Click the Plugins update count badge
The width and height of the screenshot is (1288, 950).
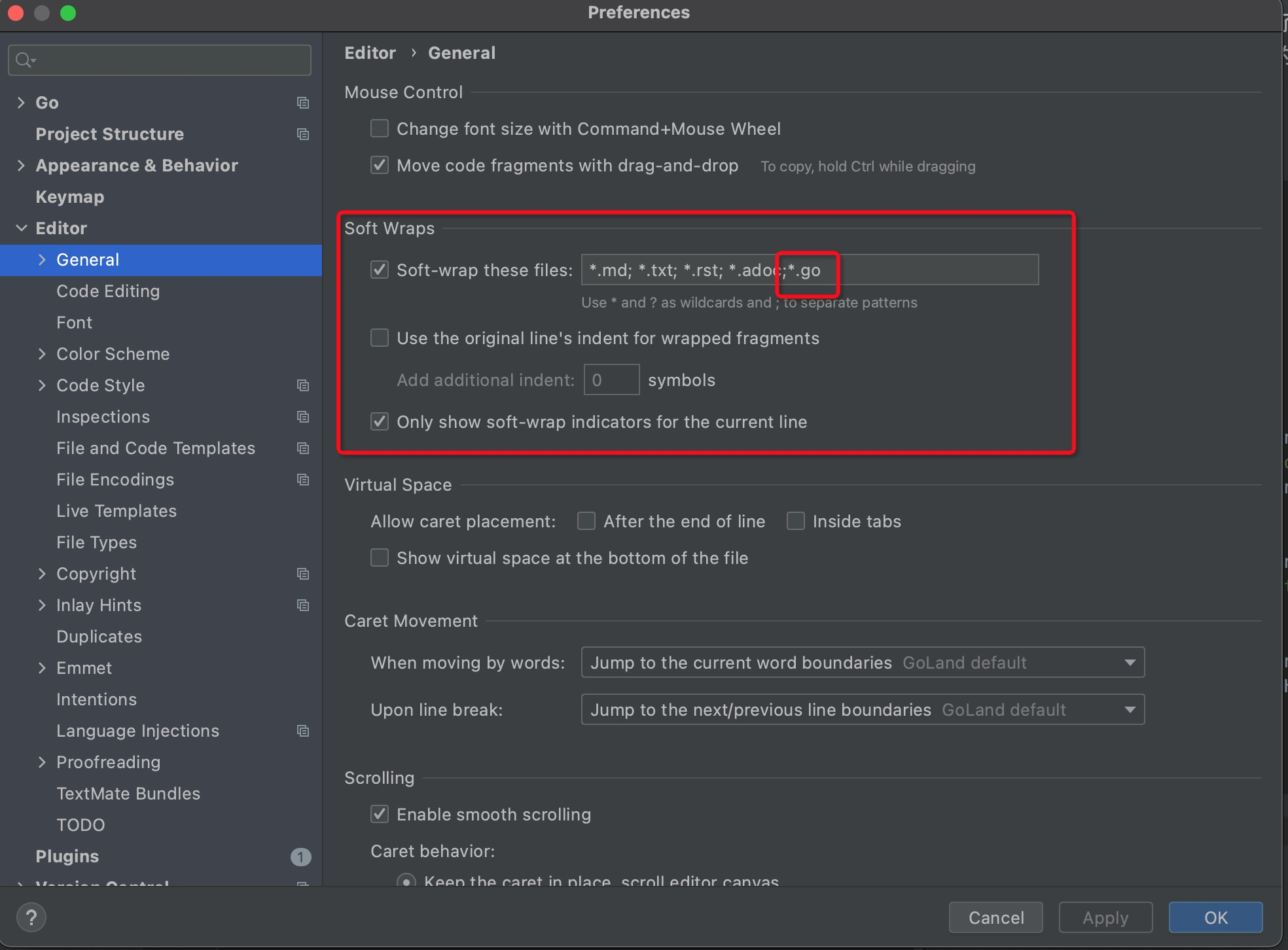click(x=300, y=856)
